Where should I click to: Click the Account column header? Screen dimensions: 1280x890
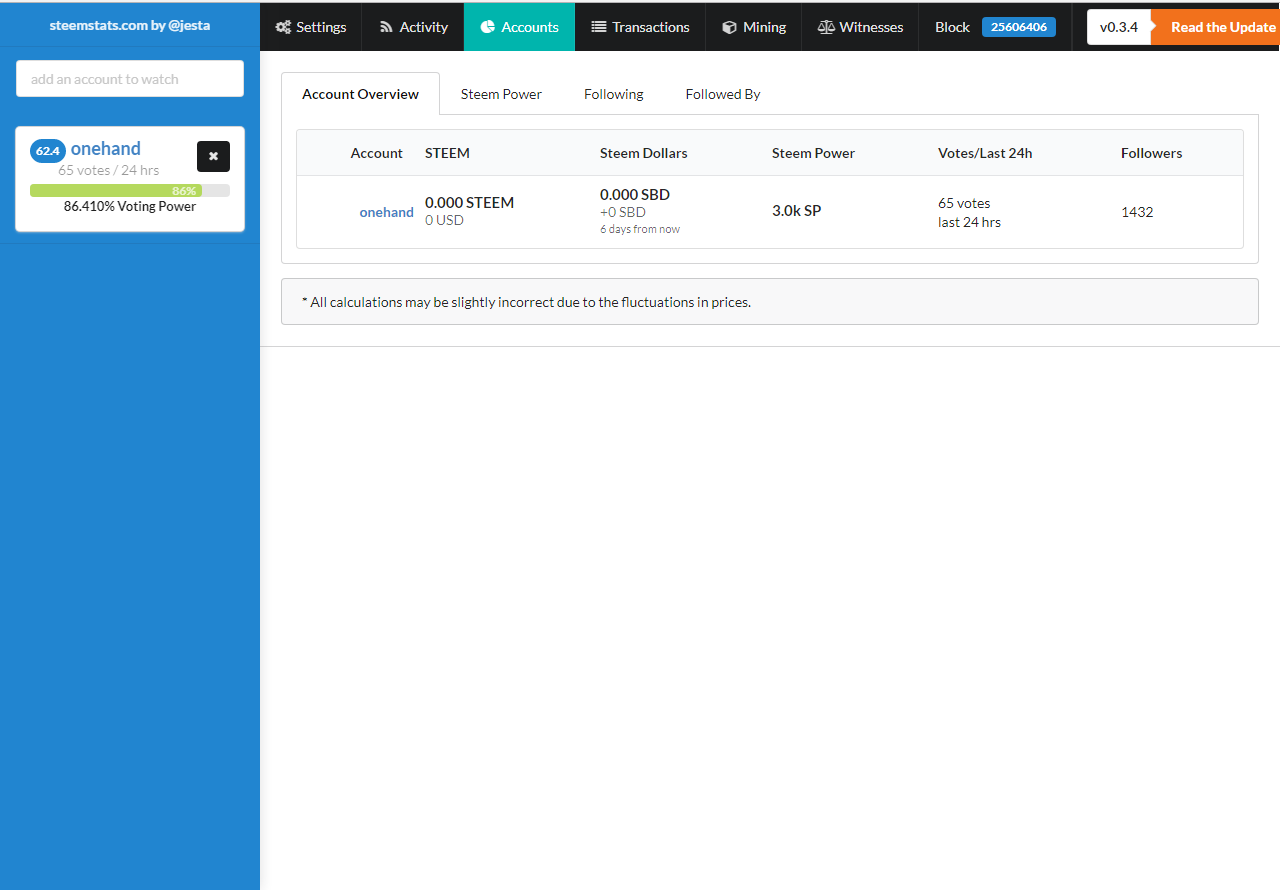[x=376, y=153]
